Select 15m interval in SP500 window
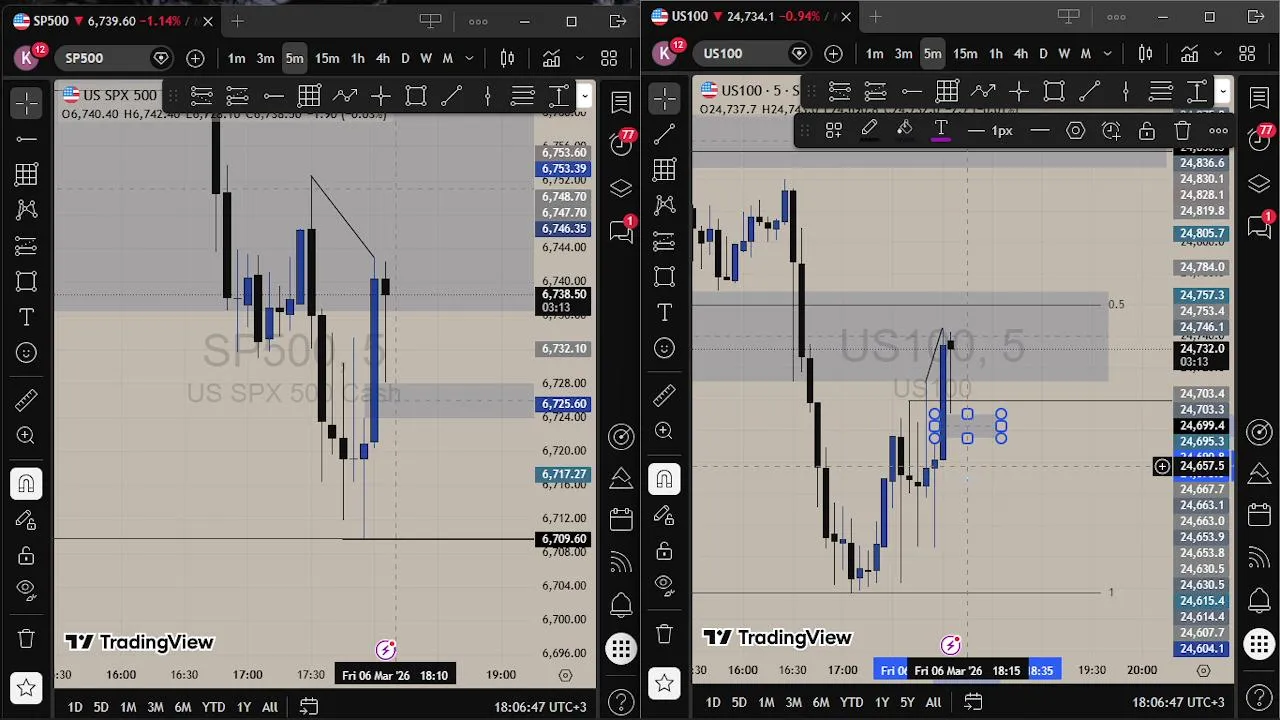This screenshot has height=720, width=1280. click(x=327, y=59)
